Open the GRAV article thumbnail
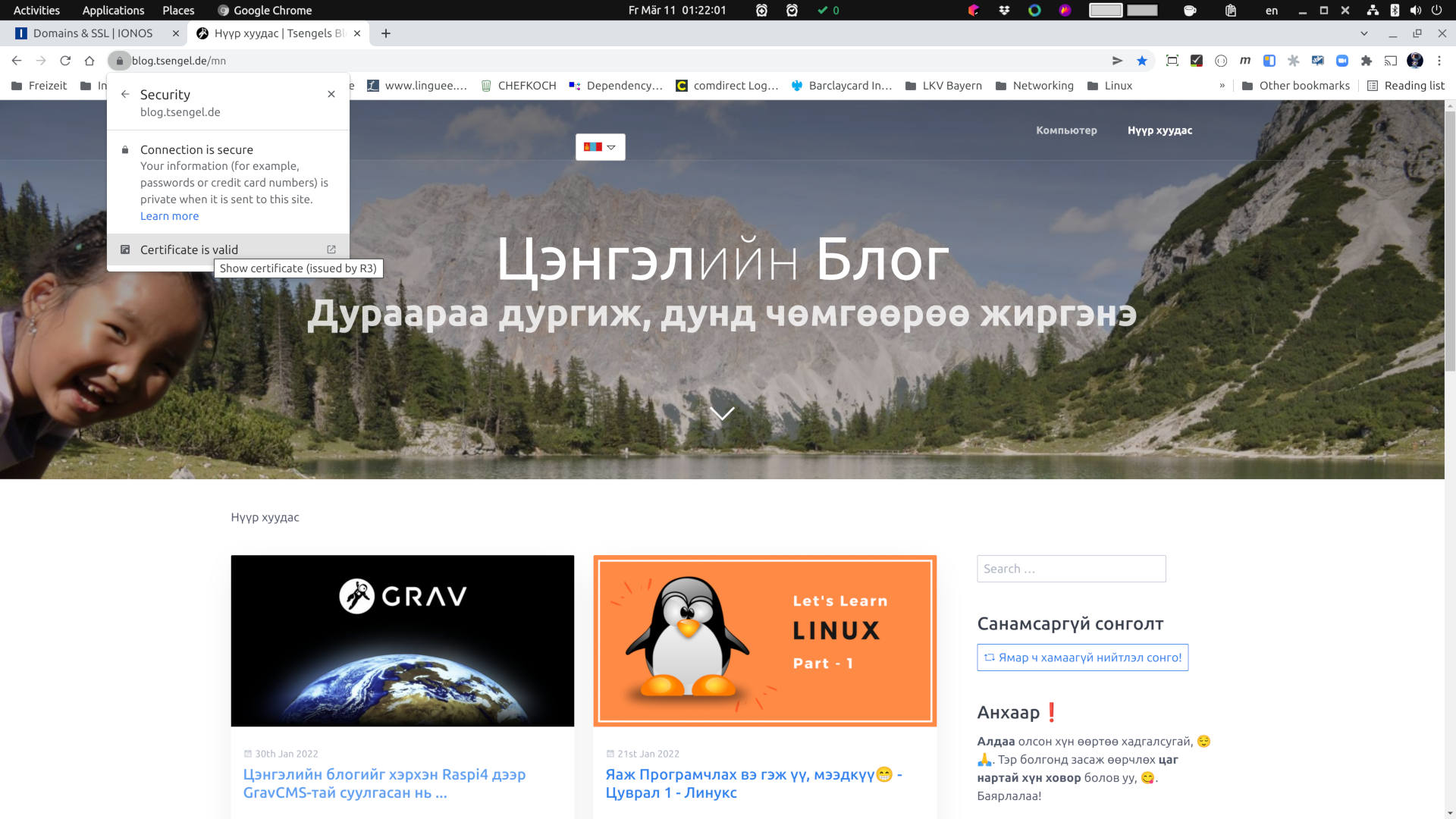 [403, 641]
